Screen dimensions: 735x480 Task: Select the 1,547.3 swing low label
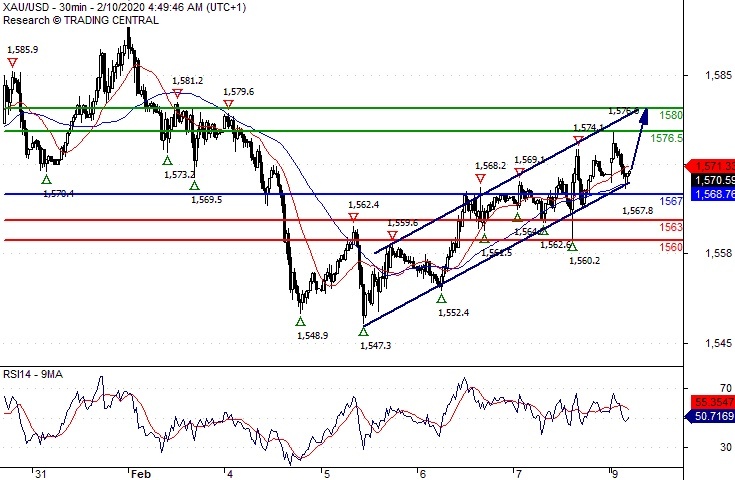[x=375, y=346]
